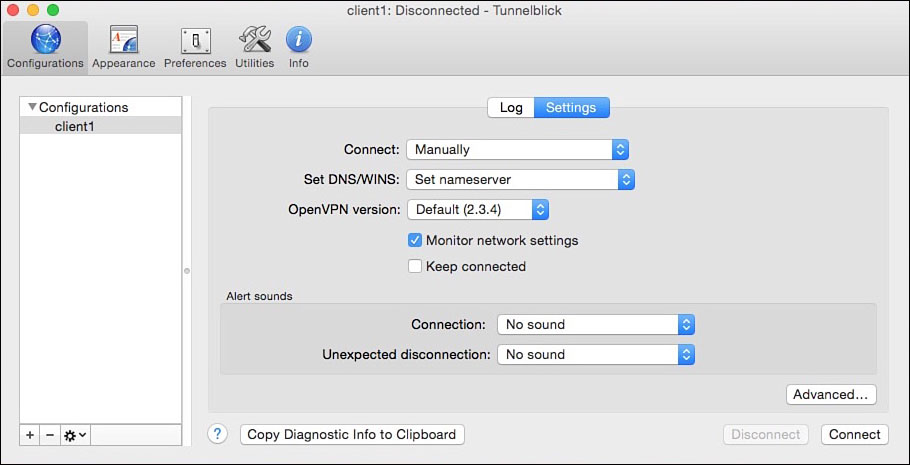Screen dimensions: 910x465
Task: Click the blue question mark help button
Action: click(217, 434)
